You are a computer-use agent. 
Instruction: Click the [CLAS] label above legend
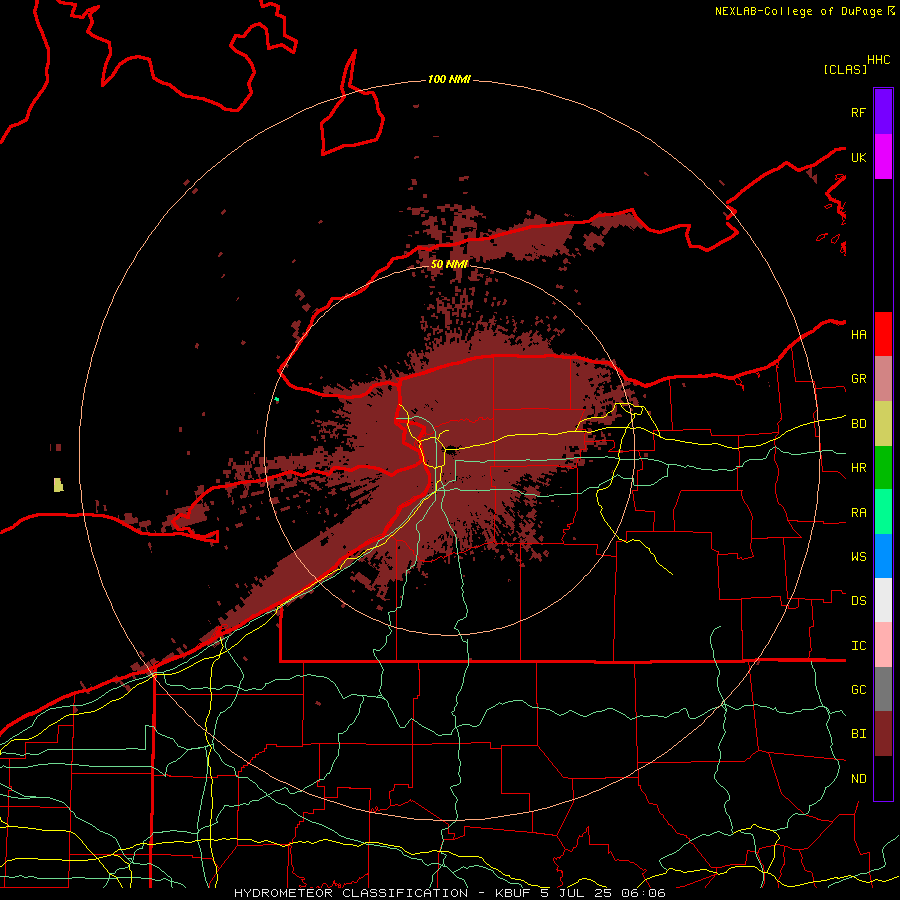pos(845,69)
